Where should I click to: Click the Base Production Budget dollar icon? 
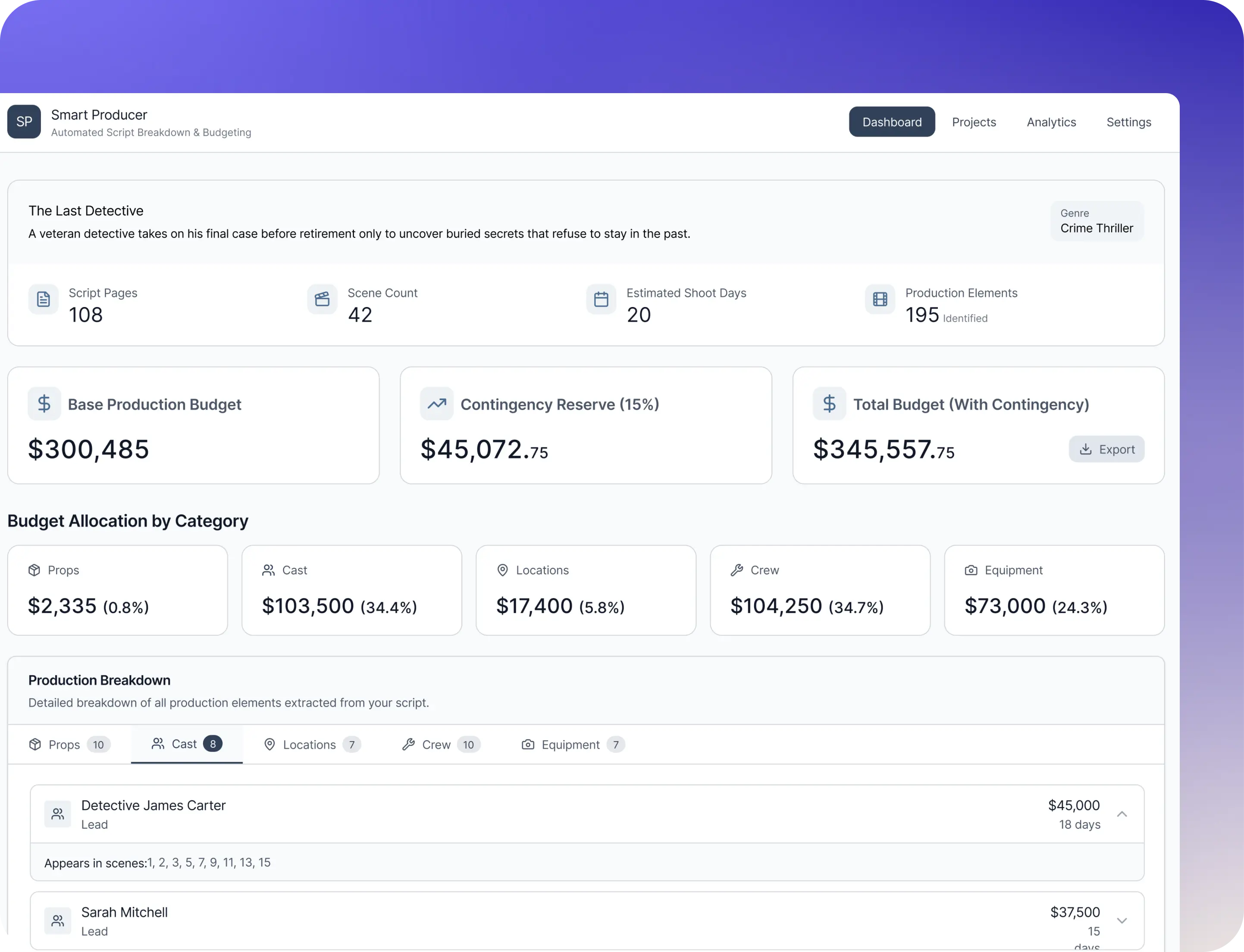(44, 404)
